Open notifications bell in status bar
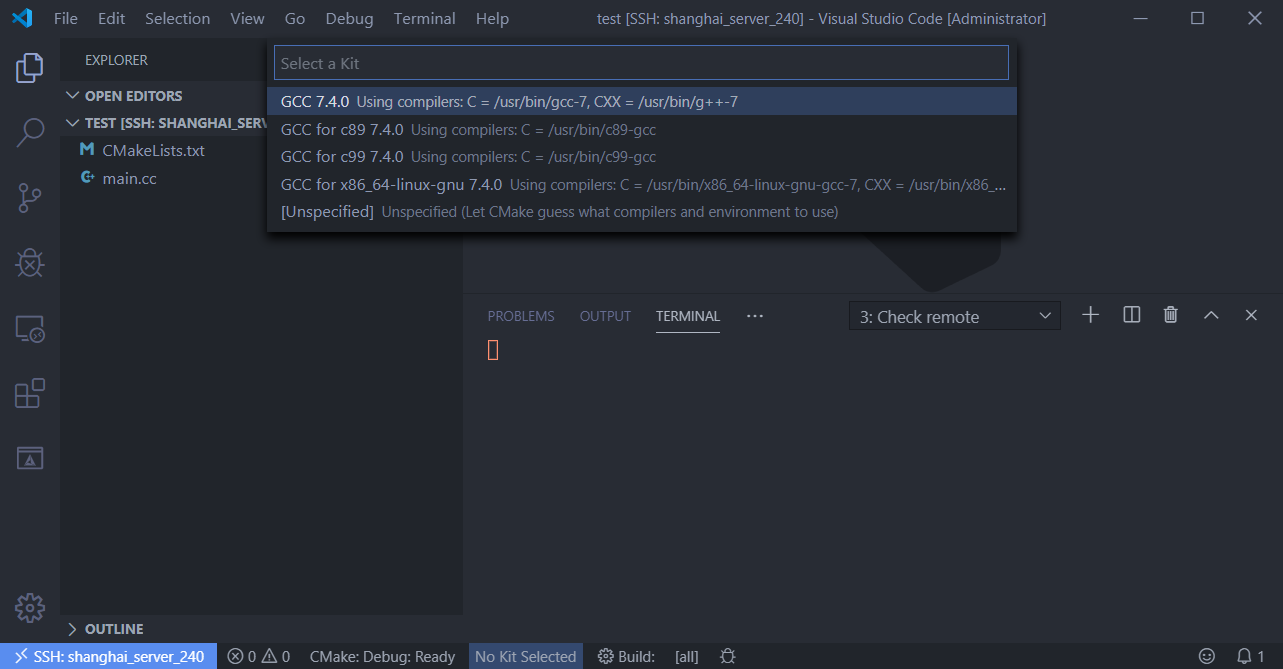Image resolution: width=1283 pixels, height=669 pixels. coord(1250,657)
